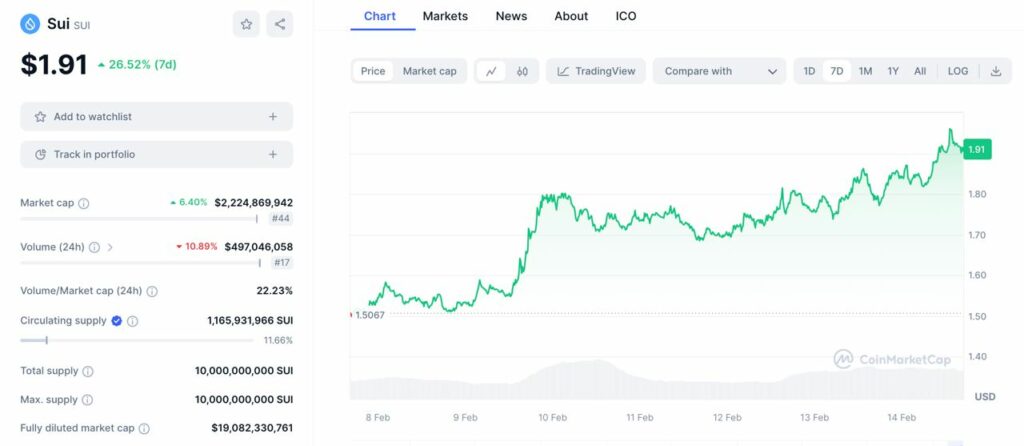Click the share icon button
Image resolution: width=1024 pixels, height=446 pixels.
(x=280, y=24)
